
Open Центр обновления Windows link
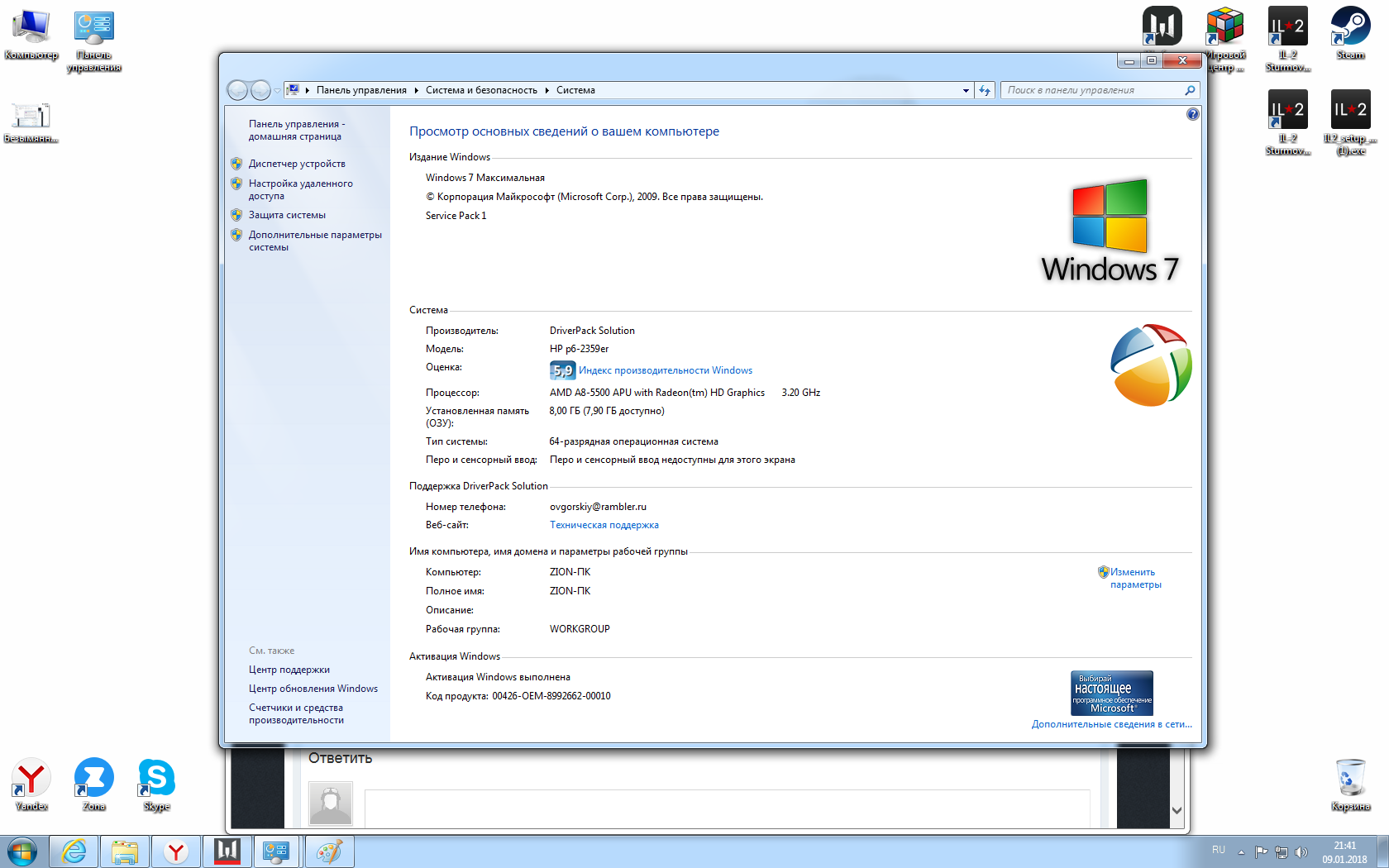tap(313, 689)
